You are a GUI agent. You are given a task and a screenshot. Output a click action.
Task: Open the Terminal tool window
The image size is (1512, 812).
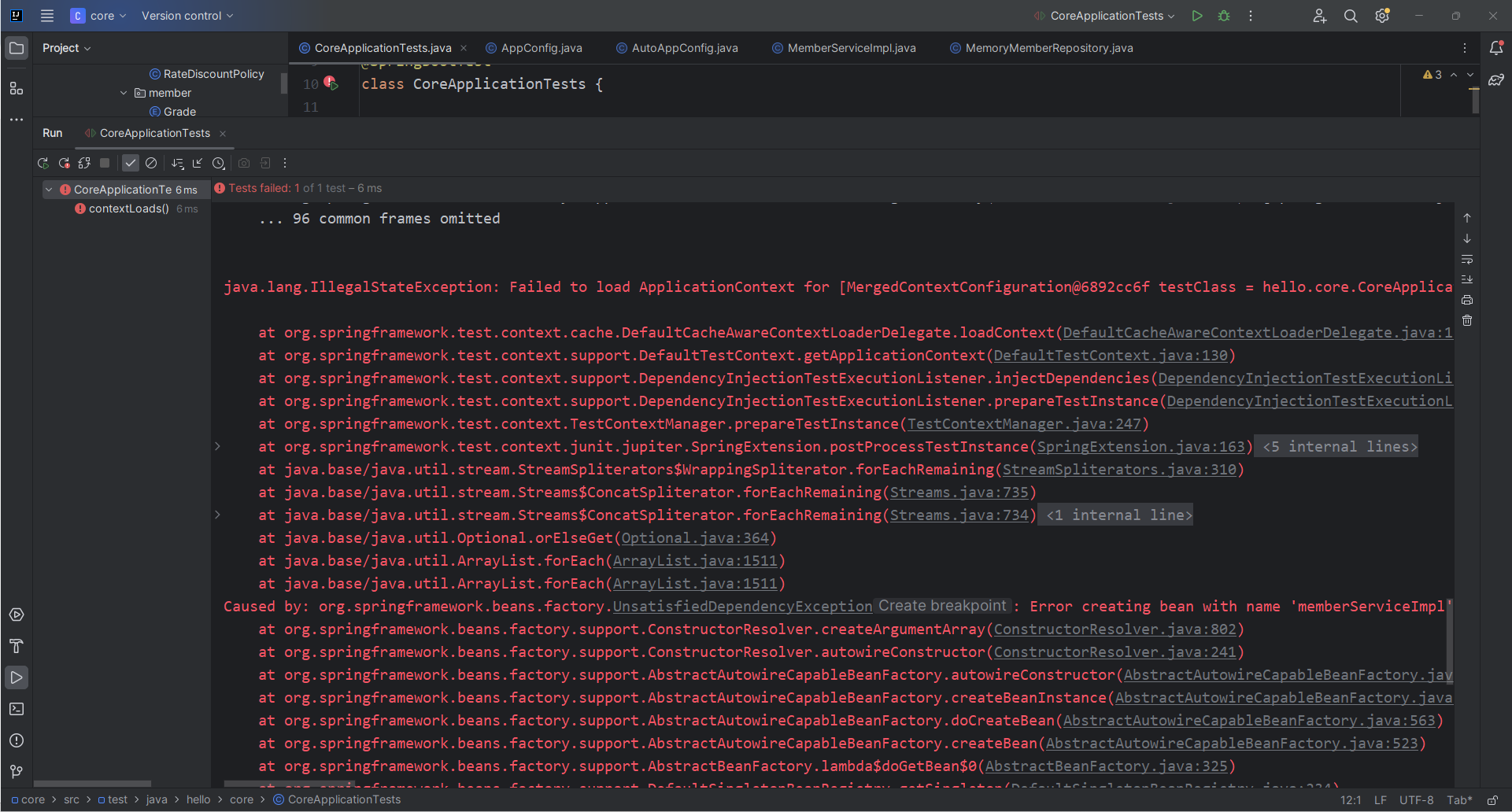tap(17, 709)
